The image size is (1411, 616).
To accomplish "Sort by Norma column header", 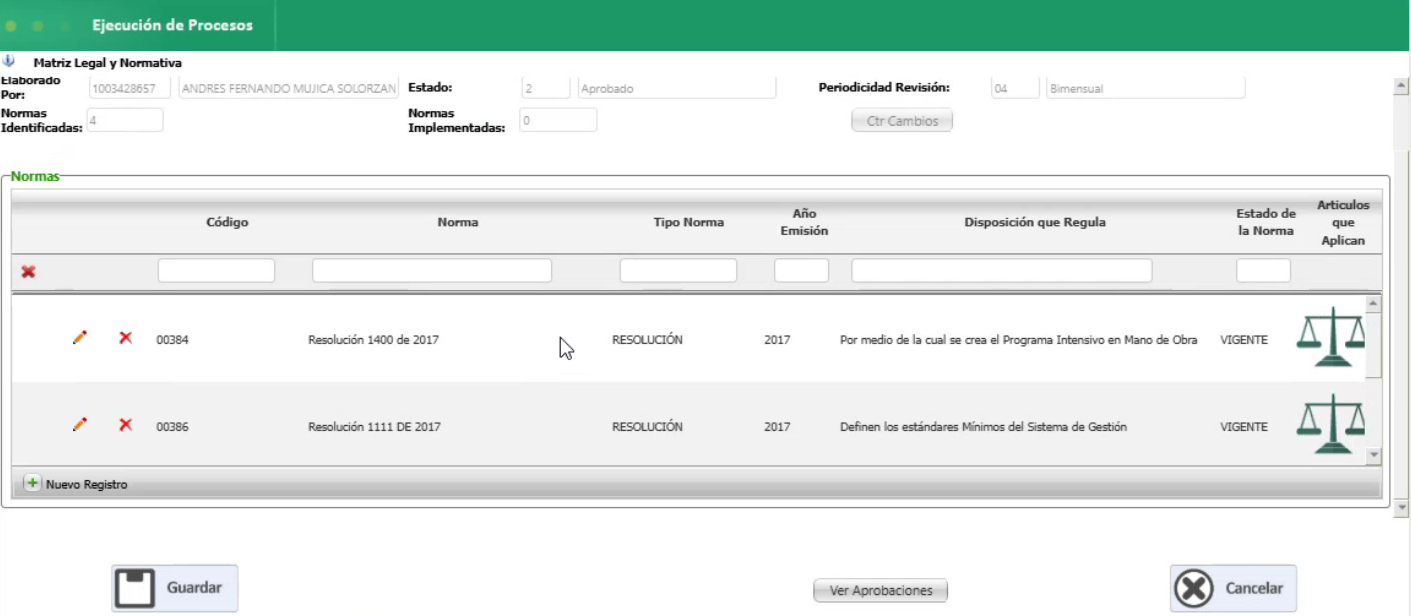I will (x=458, y=222).
